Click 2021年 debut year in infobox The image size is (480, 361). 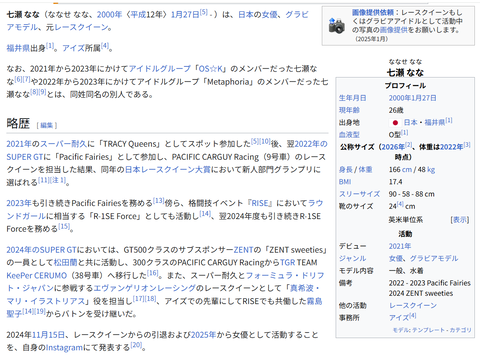pos(400,246)
